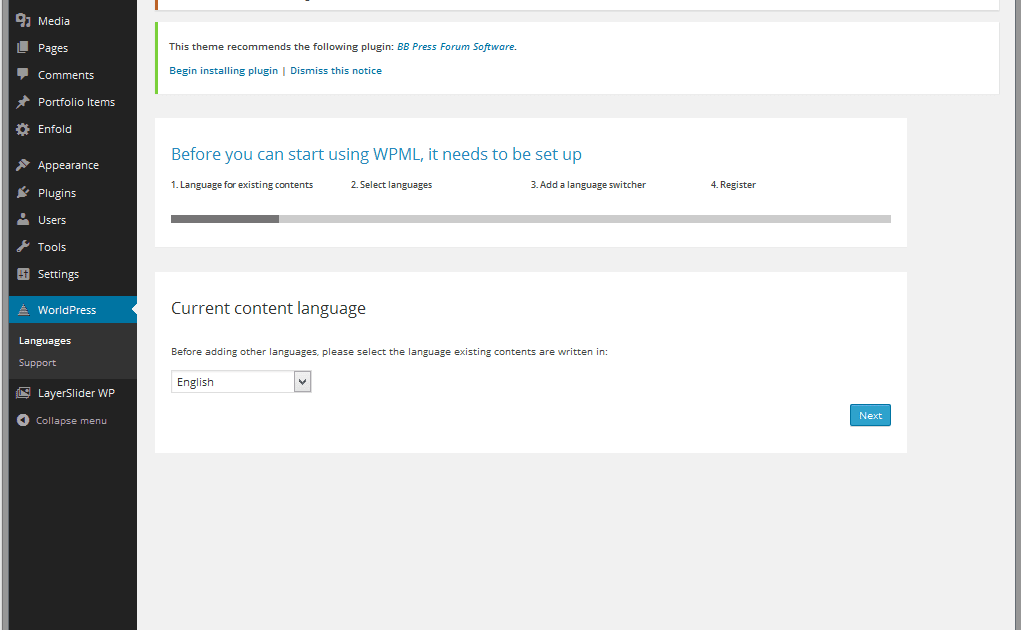Open the Support submenu item
This screenshot has width=1021, height=630.
[x=37, y=363]
